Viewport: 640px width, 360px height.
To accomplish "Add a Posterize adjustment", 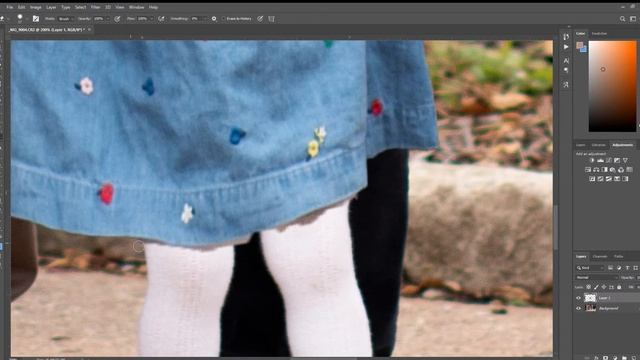I will click(600, 179).
